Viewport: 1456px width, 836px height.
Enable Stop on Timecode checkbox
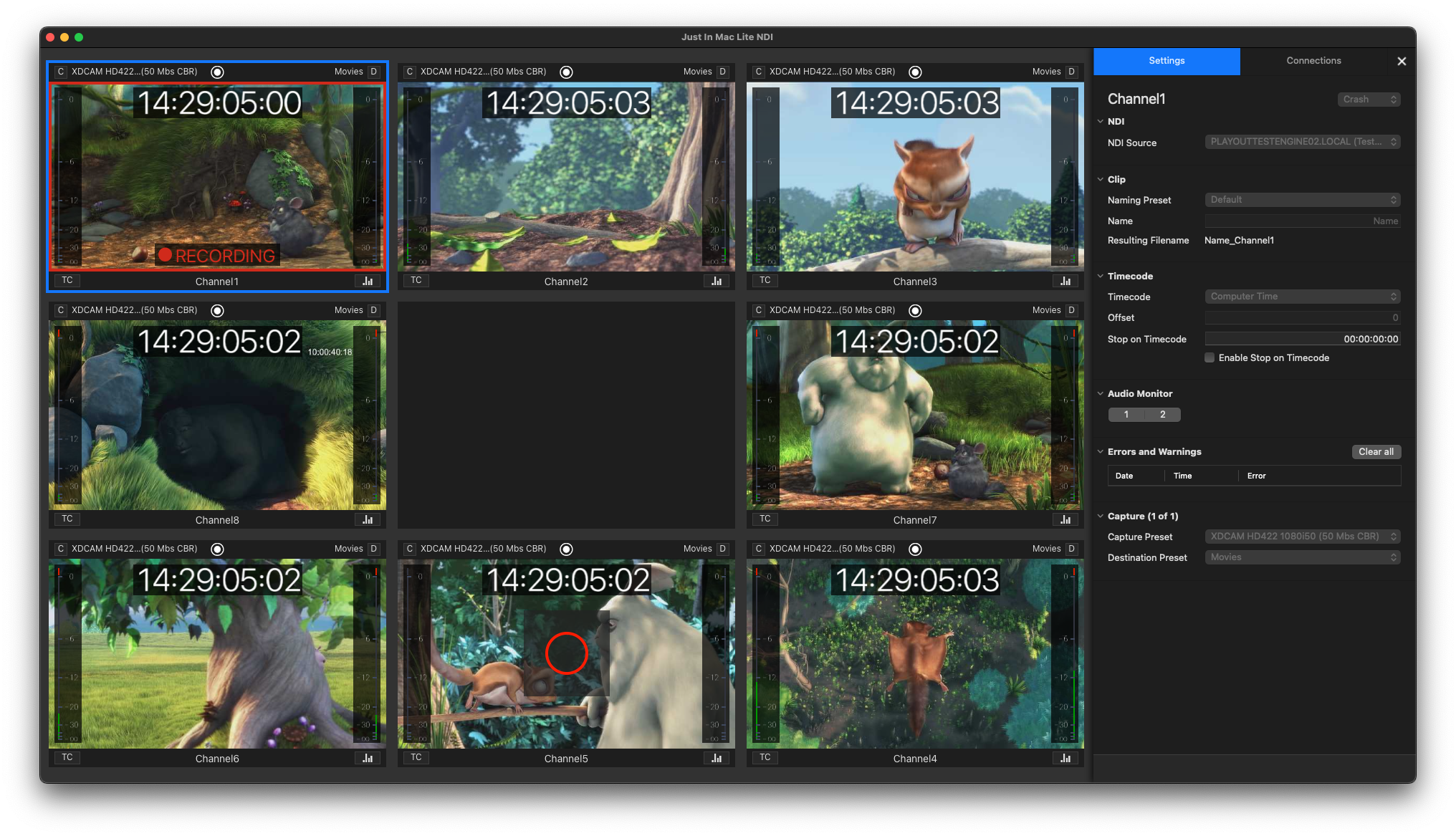coord(1210,357)
